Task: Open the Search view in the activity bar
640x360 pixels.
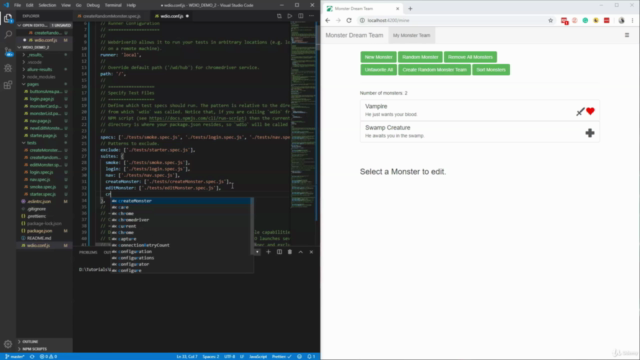Action: point(8,35)
